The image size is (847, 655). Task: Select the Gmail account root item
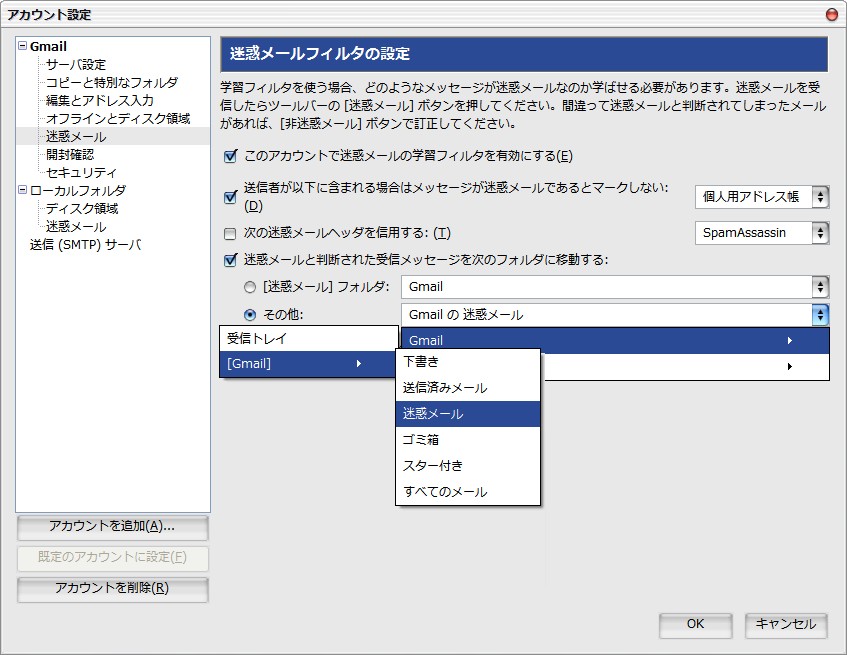tap(48, 46)
